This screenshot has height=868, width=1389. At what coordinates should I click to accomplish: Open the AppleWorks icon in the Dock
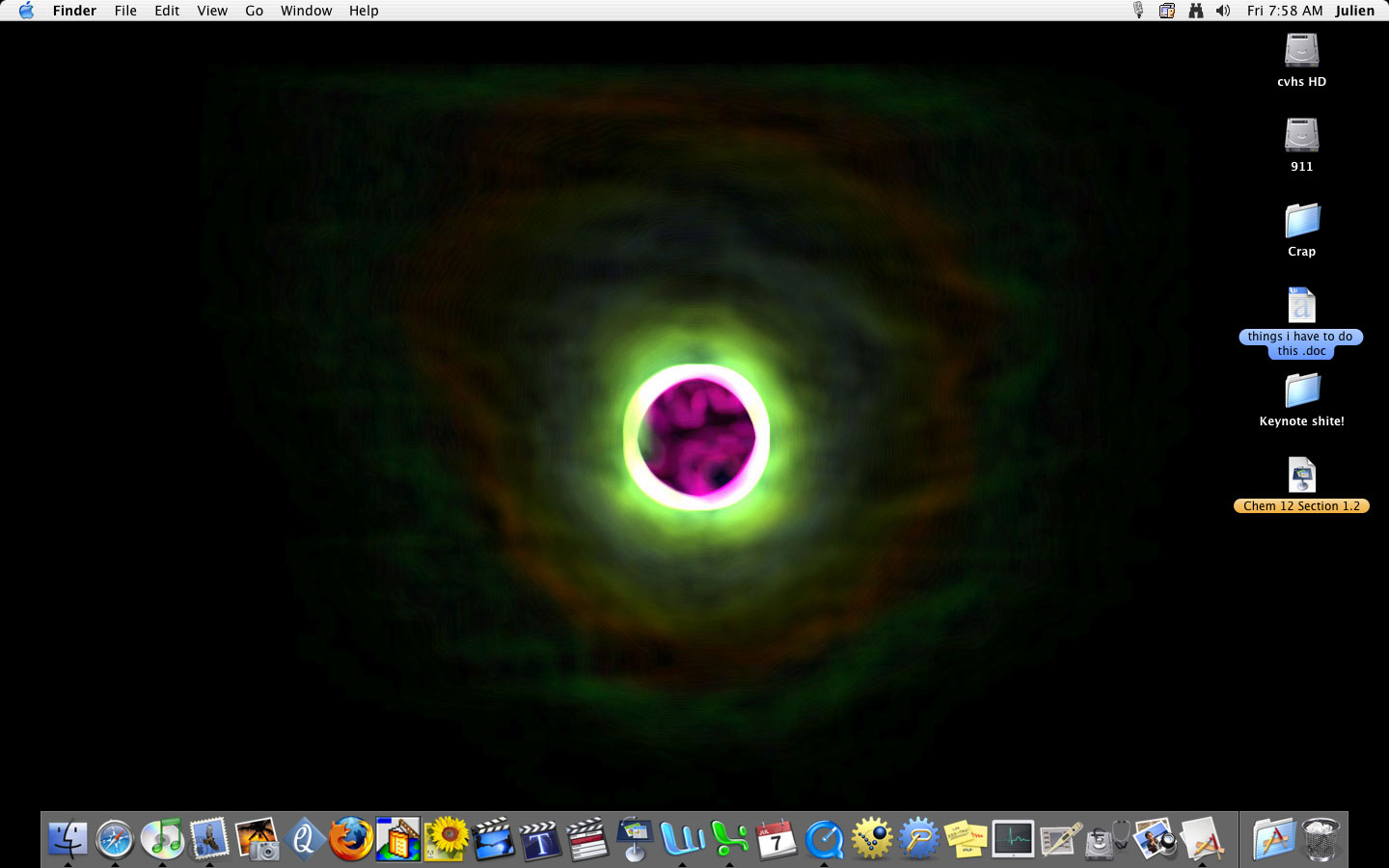tap(398, 838)
